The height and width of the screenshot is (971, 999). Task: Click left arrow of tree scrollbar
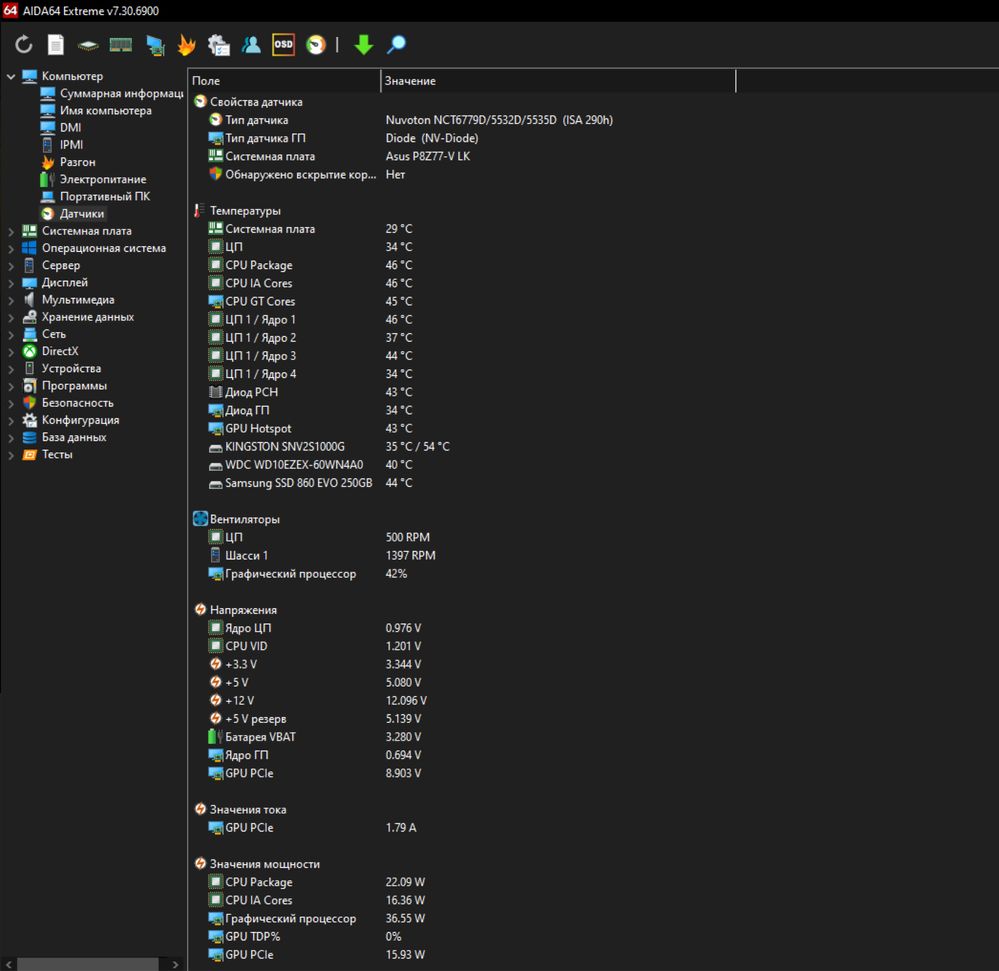pyautogui.click(x=8, y=964)
